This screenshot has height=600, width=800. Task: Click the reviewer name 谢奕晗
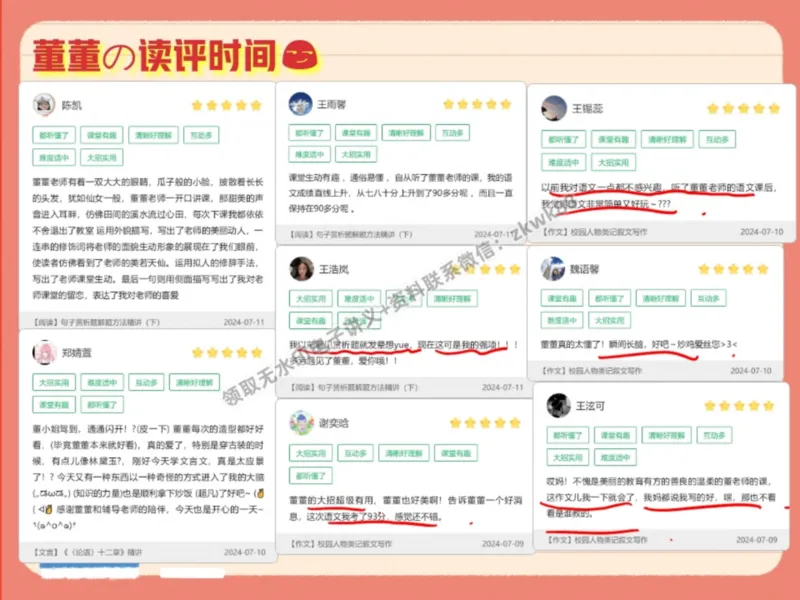[334, 423]
